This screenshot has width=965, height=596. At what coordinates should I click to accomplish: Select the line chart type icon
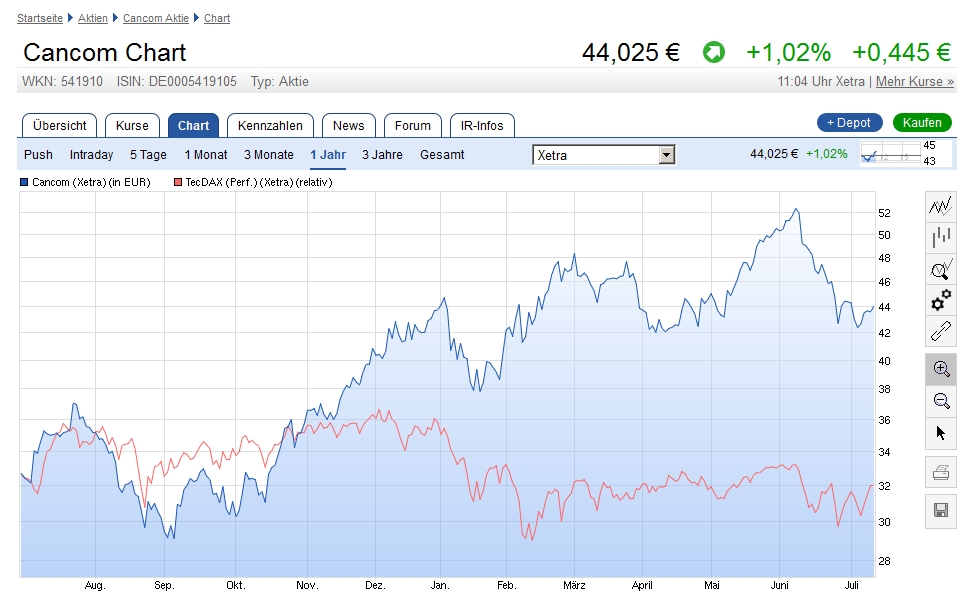tap(940, 207)
